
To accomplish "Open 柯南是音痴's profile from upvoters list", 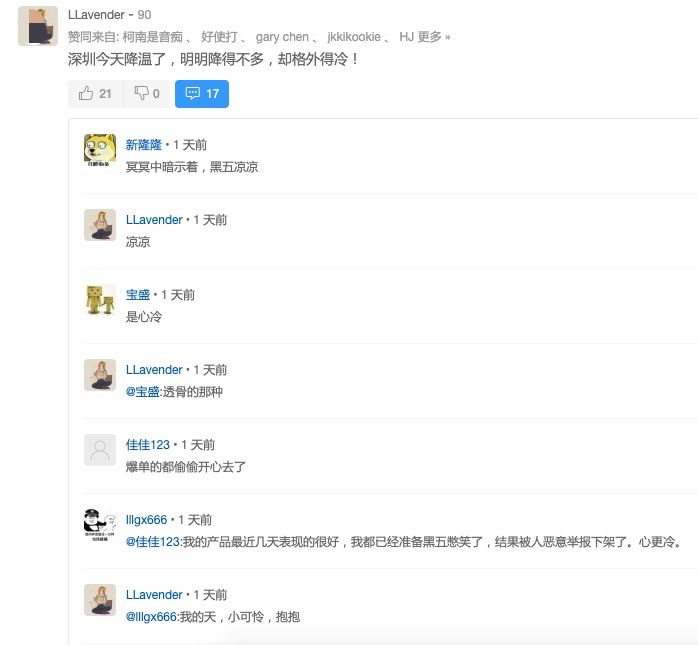I will point(152,37).
